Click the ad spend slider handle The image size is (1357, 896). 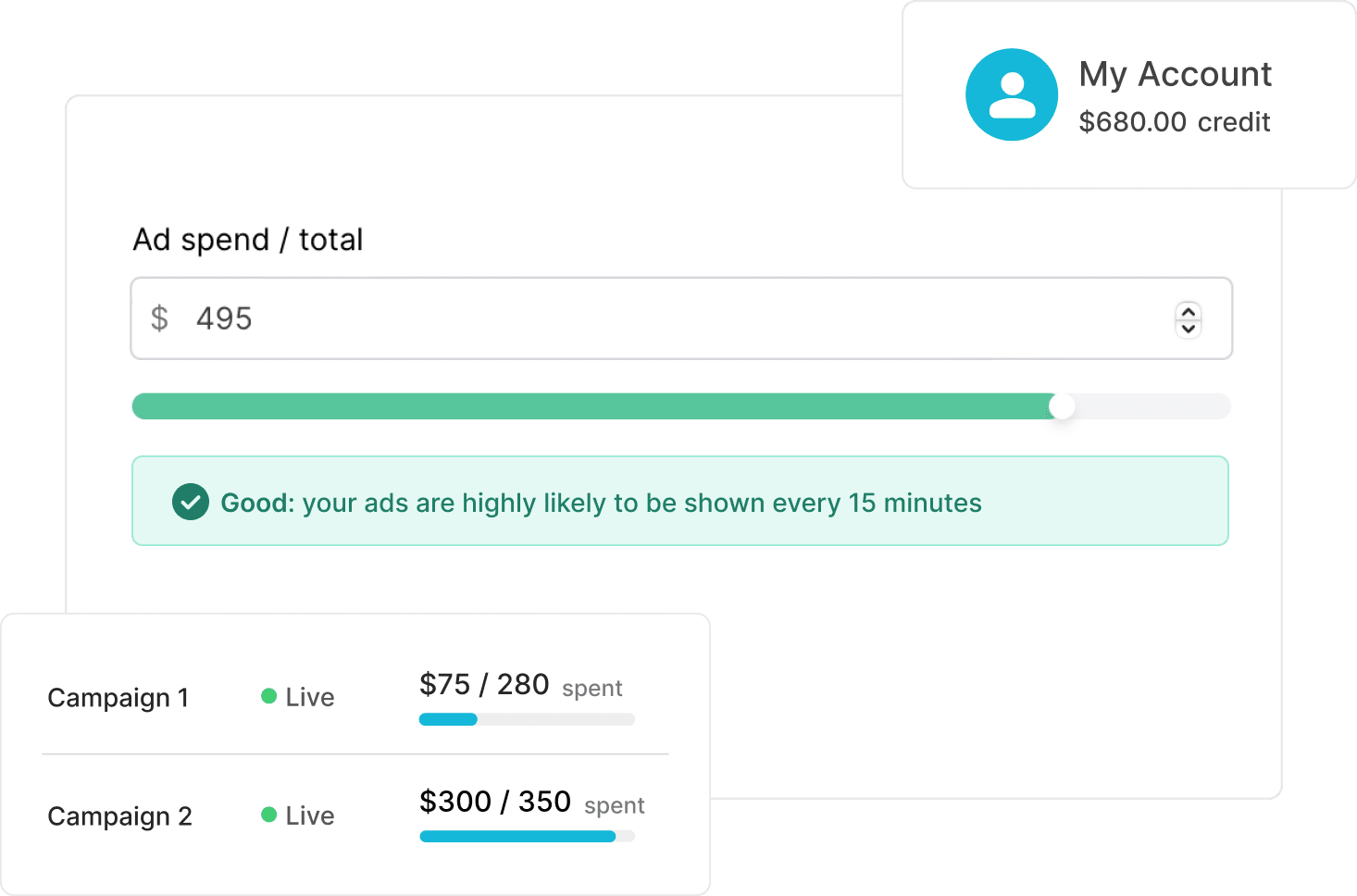point(1062,406)
